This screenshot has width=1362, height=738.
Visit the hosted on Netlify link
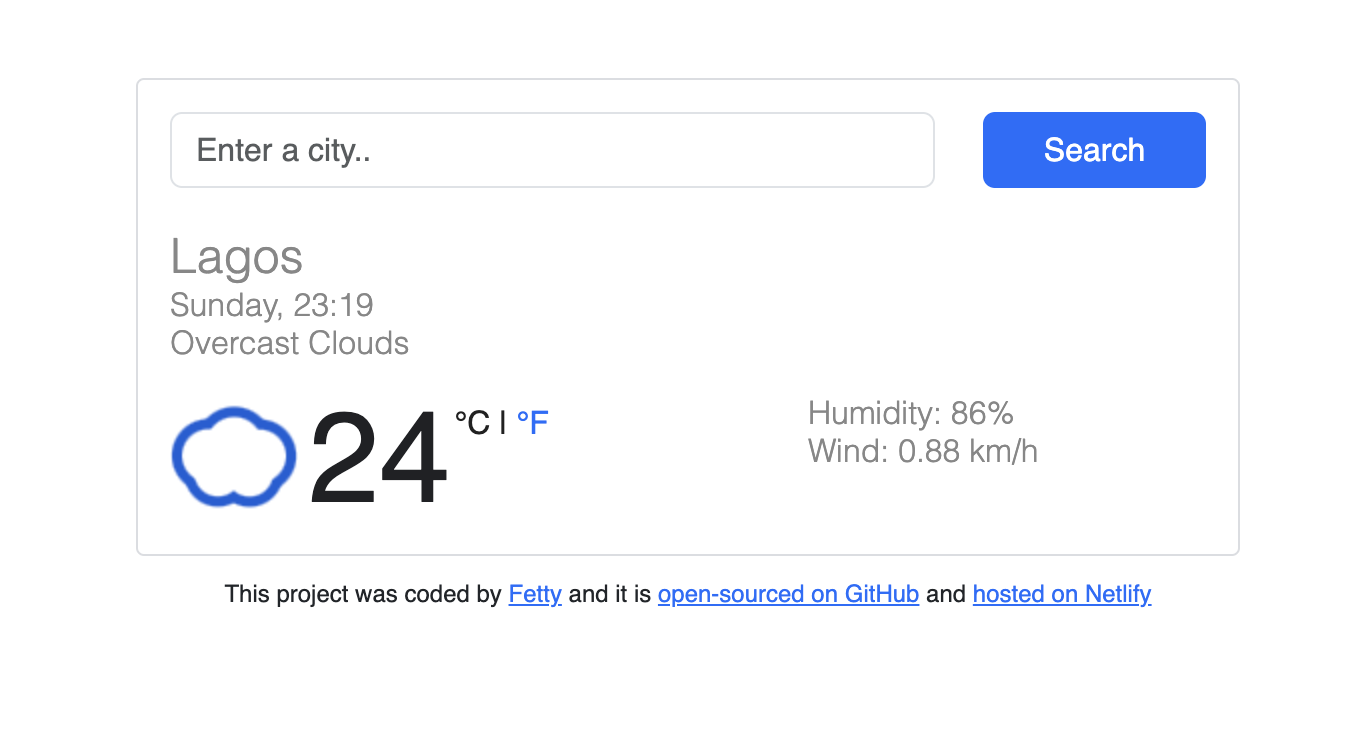[1062, 594]
